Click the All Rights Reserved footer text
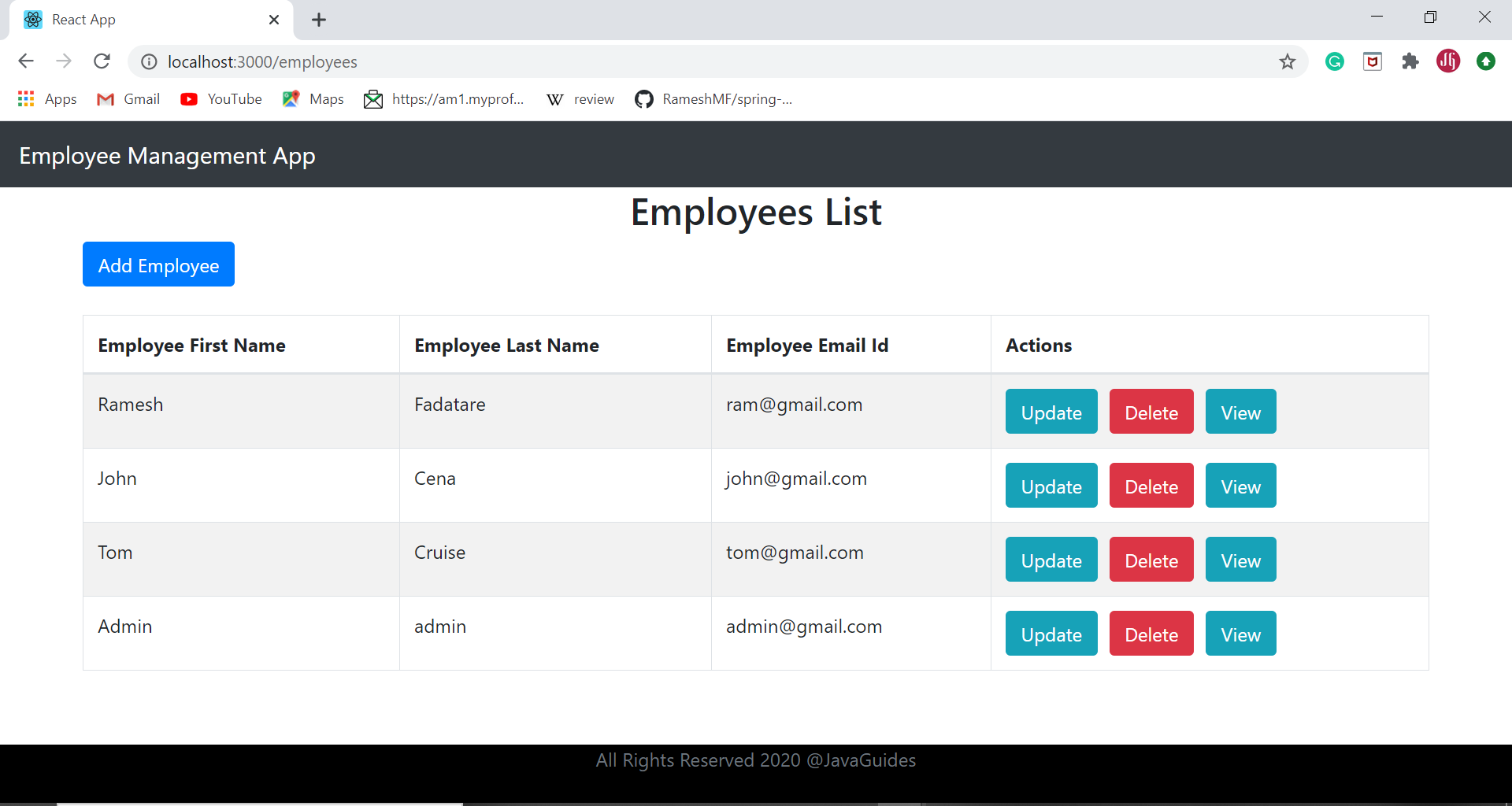1512x806 pixels. click(x=756, y=760)
